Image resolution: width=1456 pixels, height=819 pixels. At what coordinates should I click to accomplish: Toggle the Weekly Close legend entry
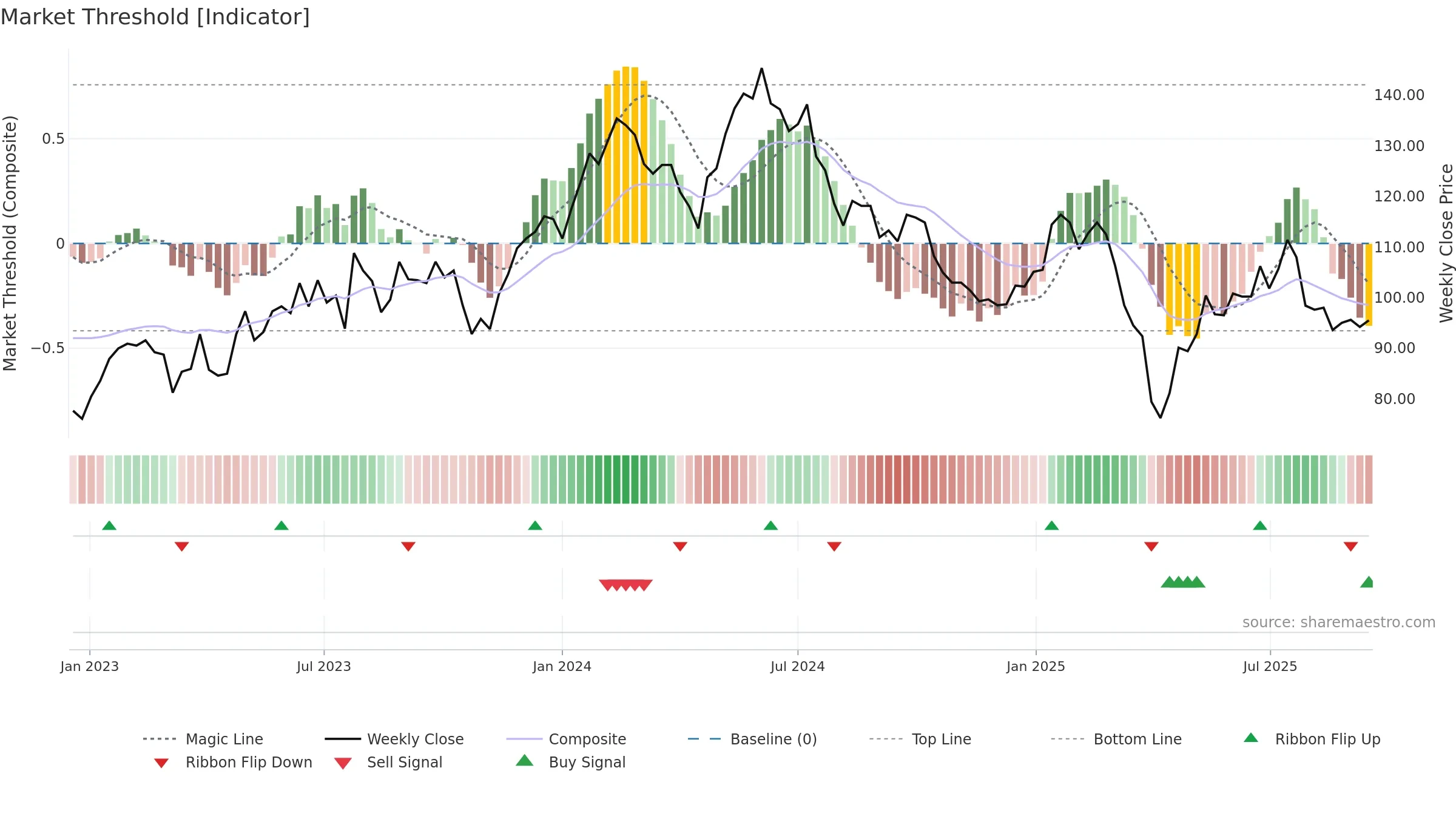[x=394, y=739]
